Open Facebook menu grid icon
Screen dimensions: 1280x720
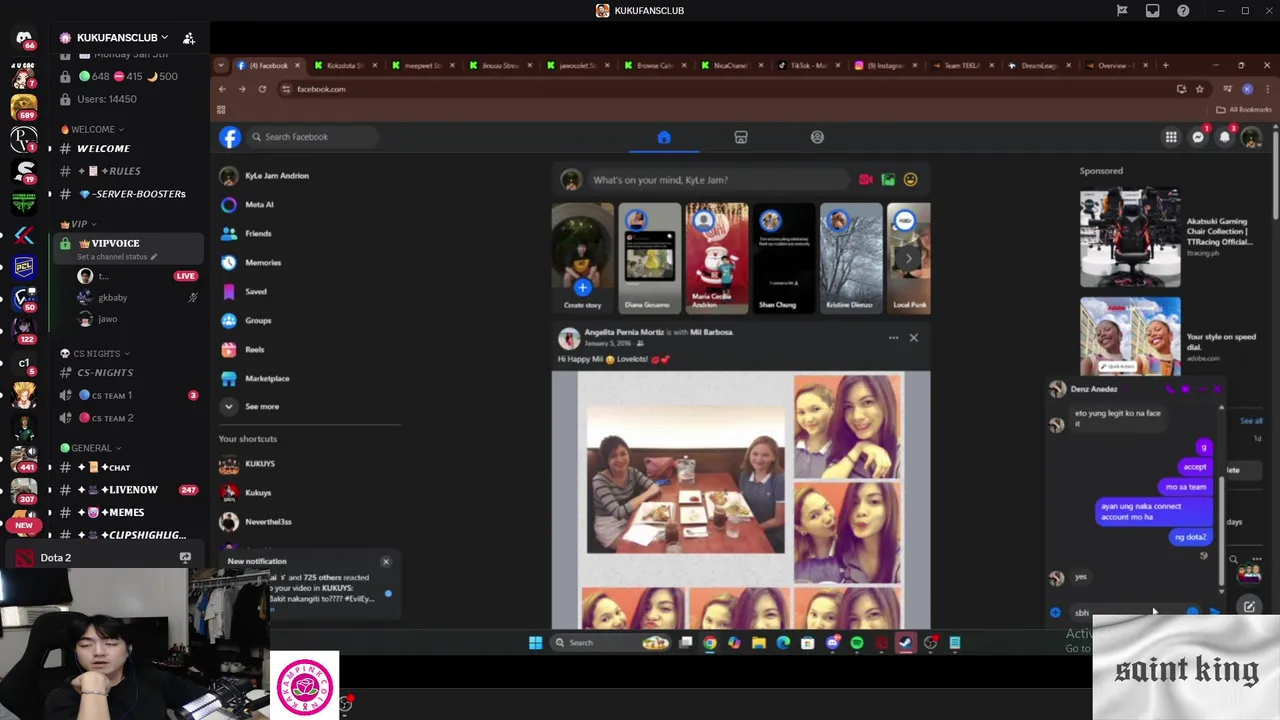[1171, 137]
